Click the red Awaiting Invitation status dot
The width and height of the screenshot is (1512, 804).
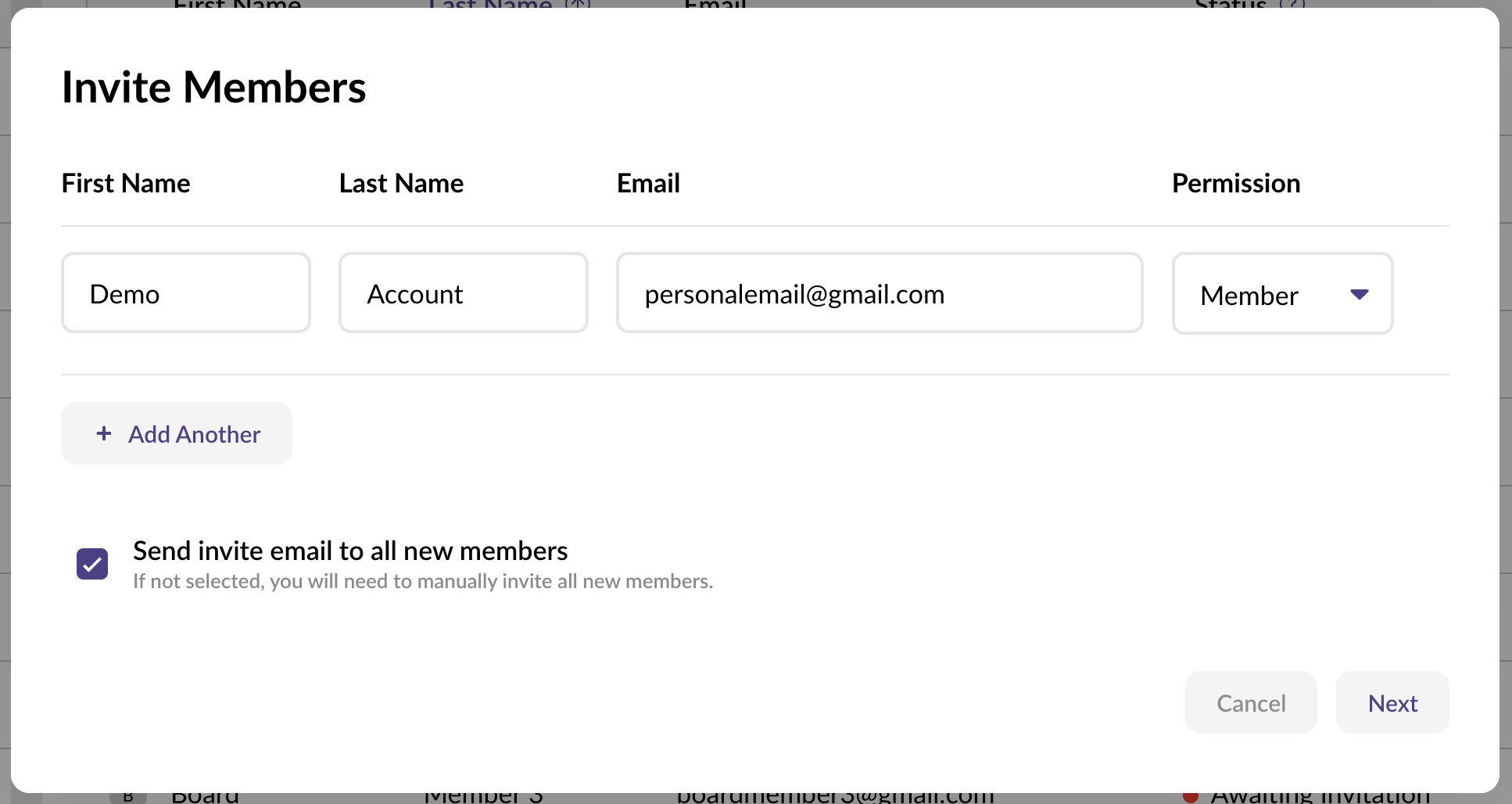[1191, 797]
